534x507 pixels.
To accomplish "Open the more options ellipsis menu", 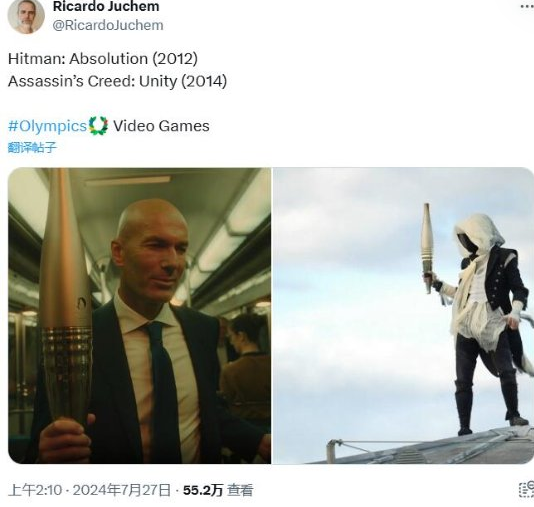I will coord(527,6).
